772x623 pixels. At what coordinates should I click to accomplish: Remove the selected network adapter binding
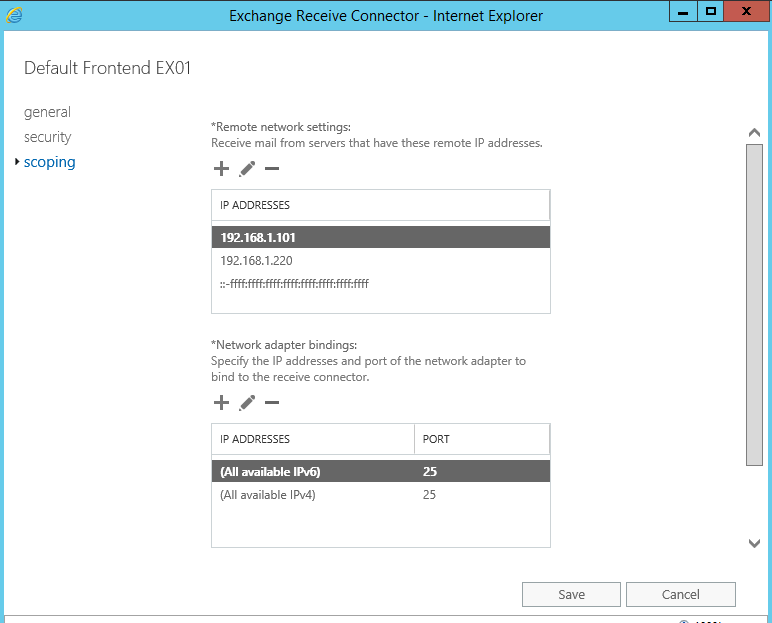pos(272,403)
